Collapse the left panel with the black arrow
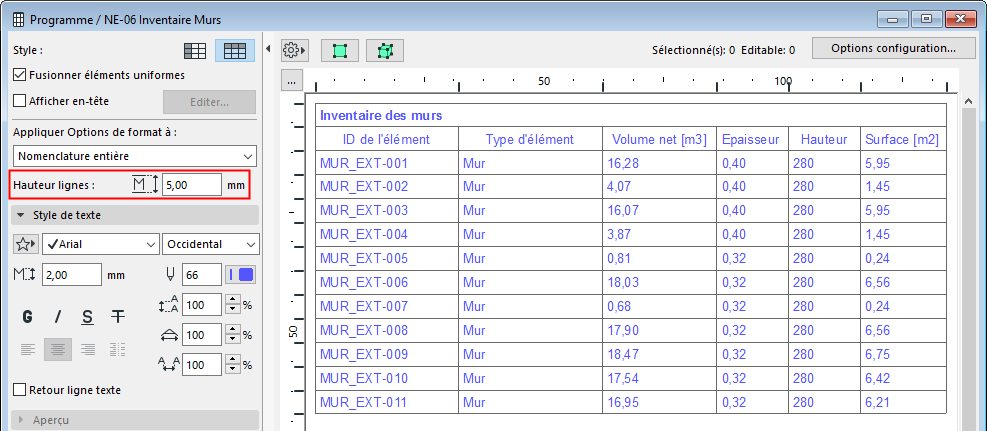The image size is (987, 431). click(268, 49)
